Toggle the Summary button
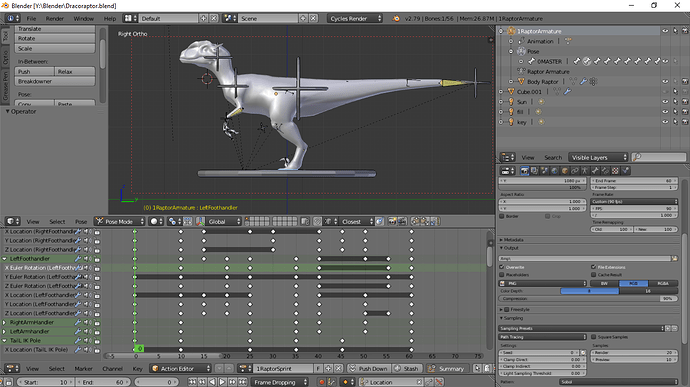Viewport: 690px width, 387px height. [447, 369]
